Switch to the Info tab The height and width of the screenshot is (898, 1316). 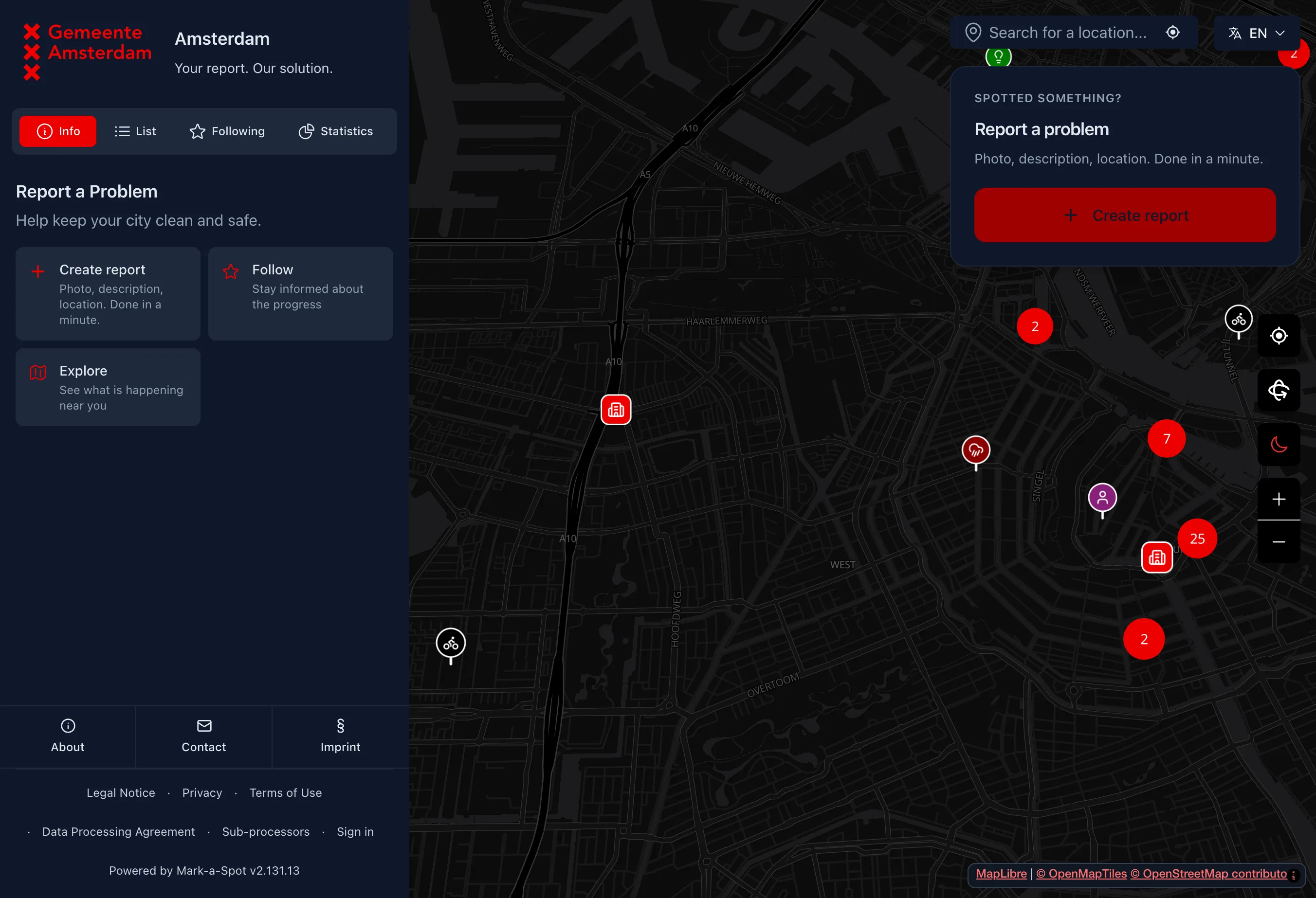tap(58, 131)
